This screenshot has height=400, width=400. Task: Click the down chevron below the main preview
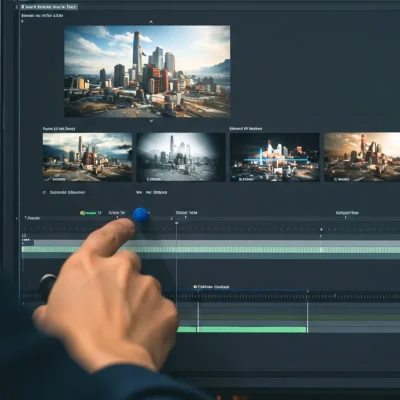151,121
